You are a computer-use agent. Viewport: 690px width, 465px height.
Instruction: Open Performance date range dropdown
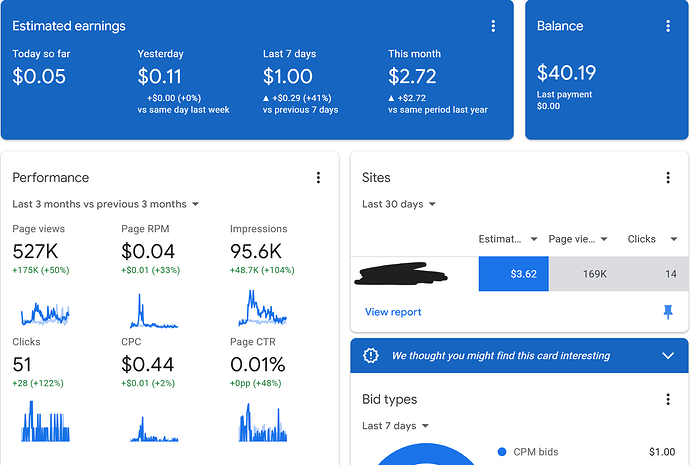pos(106,204)
